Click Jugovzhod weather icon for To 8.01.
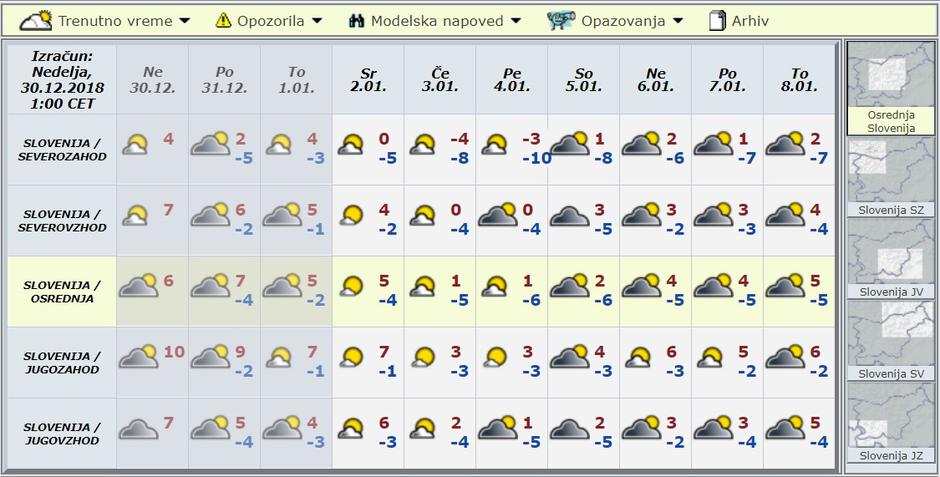Image resolution: width=940 pixels, height=477 pixels. click(785, 428)
